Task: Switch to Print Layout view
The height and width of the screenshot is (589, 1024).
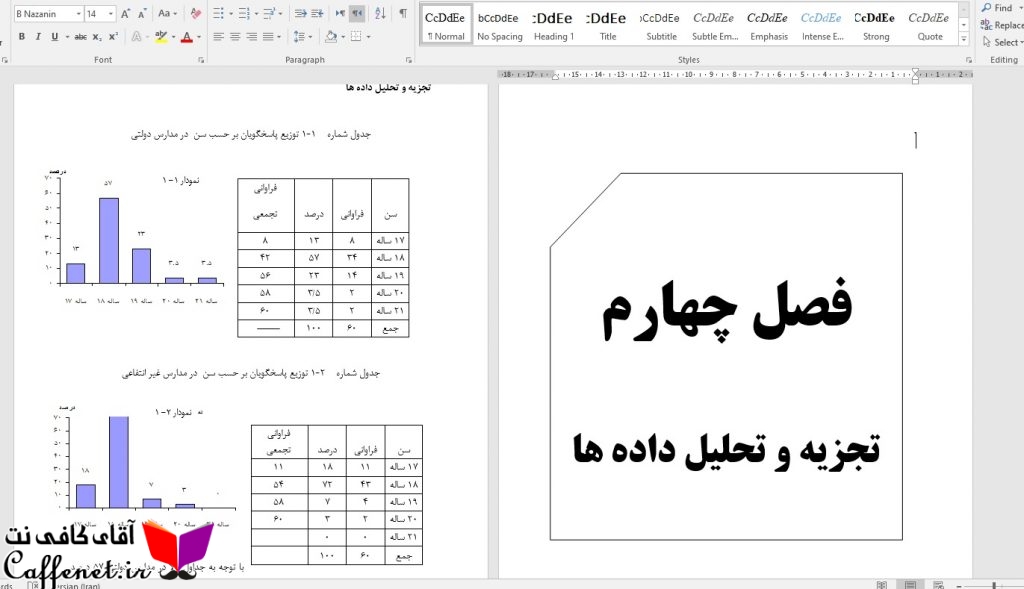Action: coord(910,585)
